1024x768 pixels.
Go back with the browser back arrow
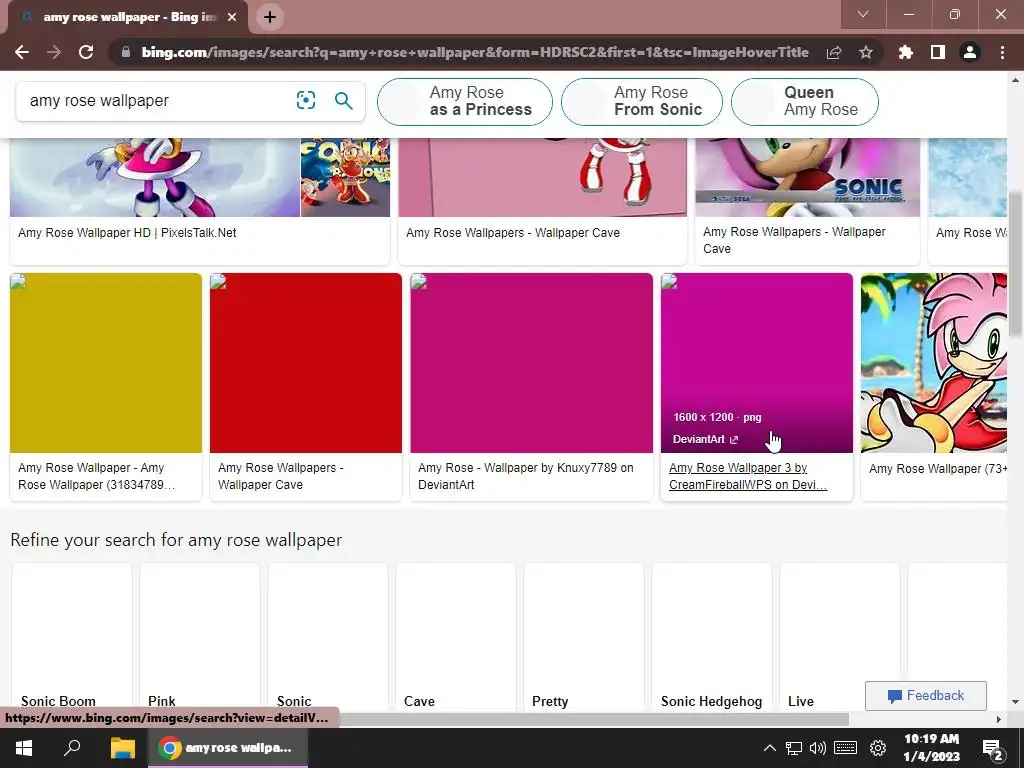tap(22, 52)
